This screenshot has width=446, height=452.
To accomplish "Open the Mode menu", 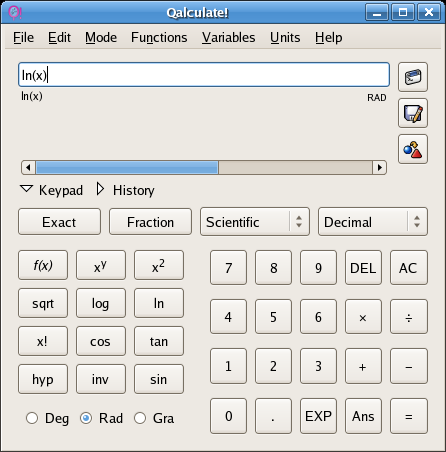I will click(101, 37).
